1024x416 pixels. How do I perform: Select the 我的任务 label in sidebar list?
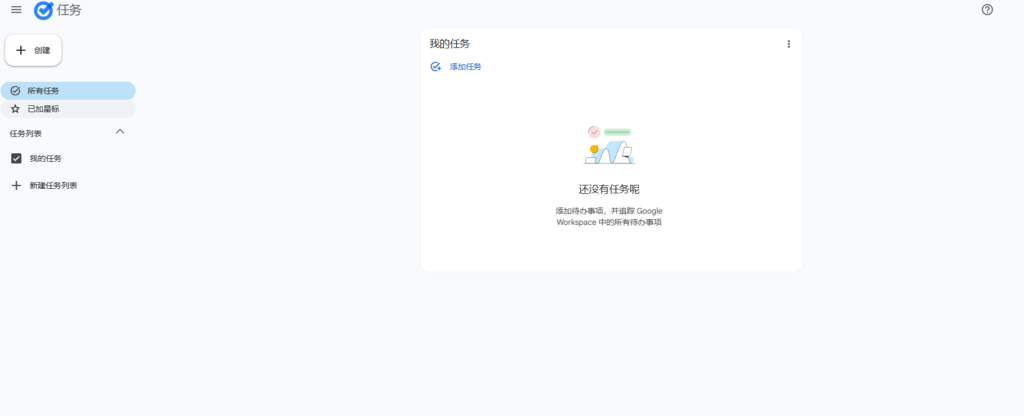(45, 159)
